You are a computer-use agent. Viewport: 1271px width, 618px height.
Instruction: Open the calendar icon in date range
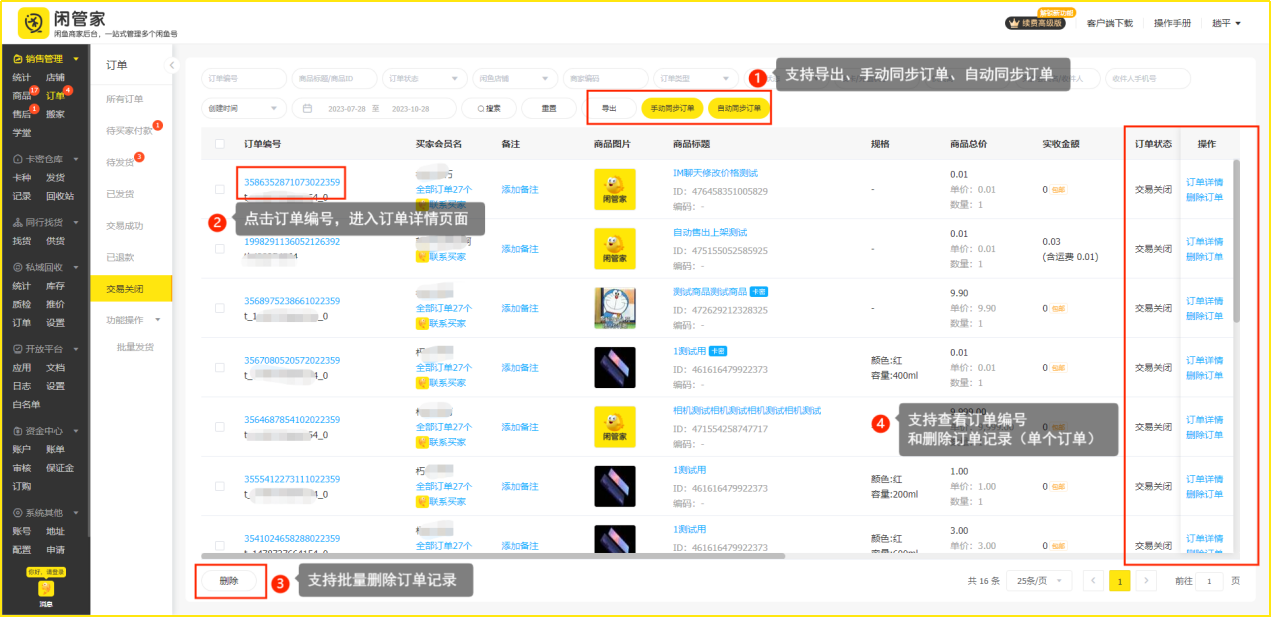pyautogui.click(x=307, y=108)
